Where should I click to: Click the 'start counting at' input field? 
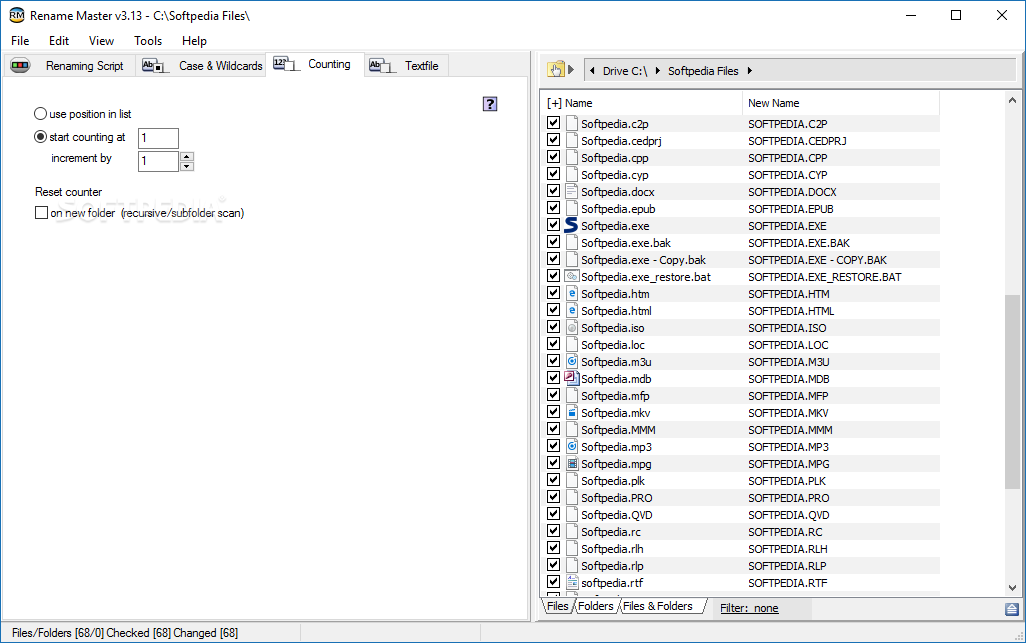158,138
